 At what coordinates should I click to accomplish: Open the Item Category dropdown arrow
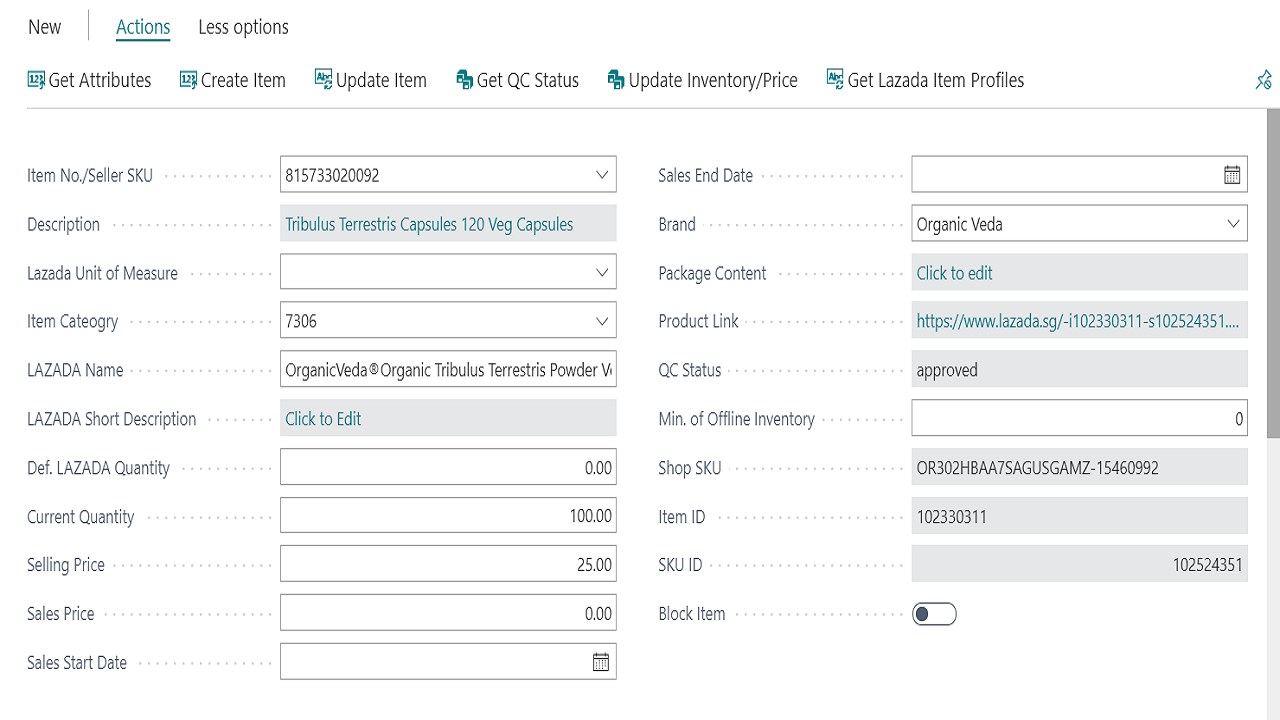[x=602, y=321]
